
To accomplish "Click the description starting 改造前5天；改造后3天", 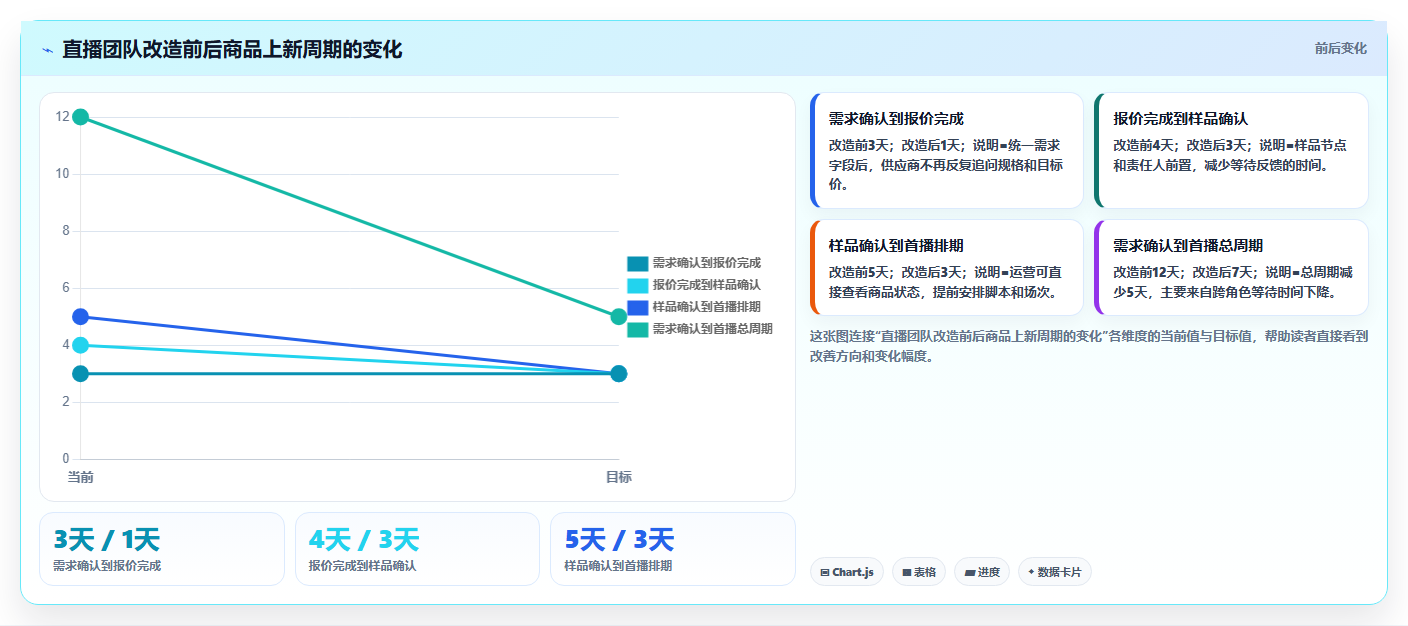I will (x=946, y=282).
